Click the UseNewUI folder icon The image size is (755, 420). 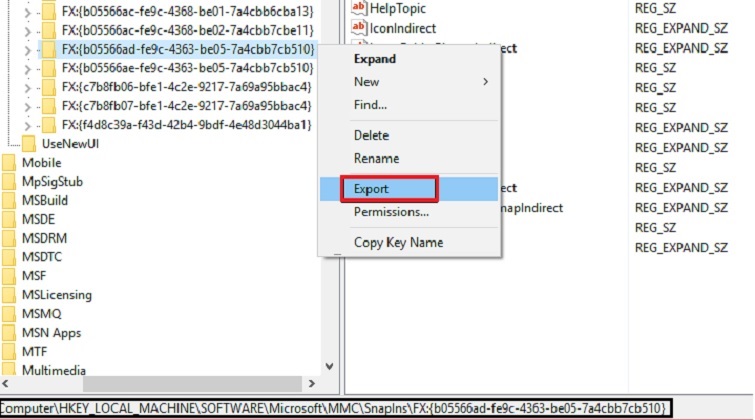(x=29, y=144)
